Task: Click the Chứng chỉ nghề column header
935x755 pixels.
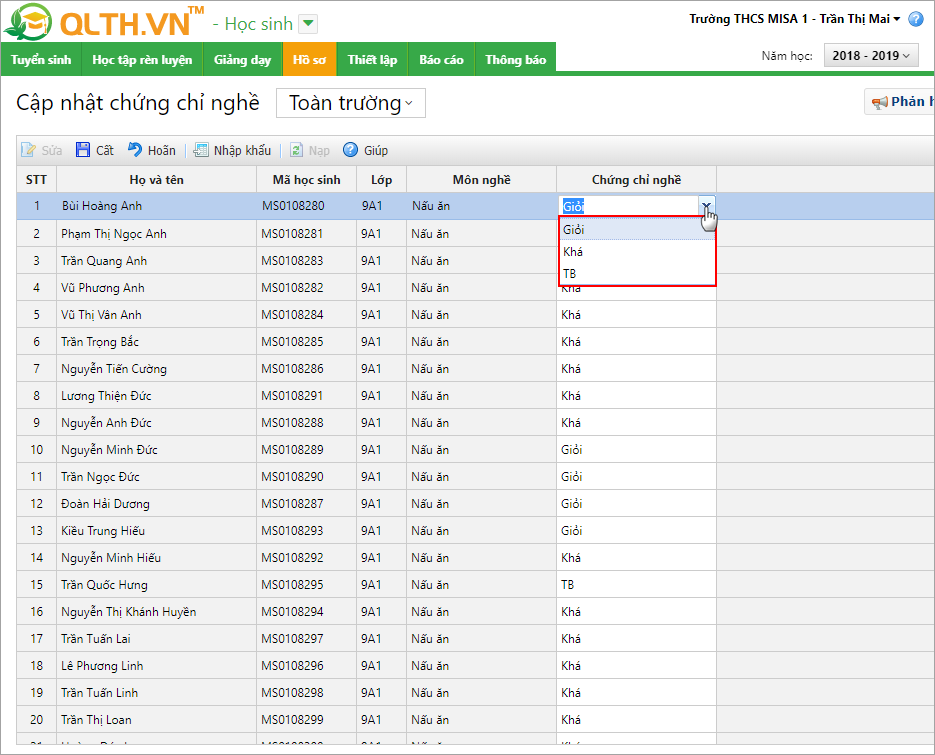Action: pos(636,180)
